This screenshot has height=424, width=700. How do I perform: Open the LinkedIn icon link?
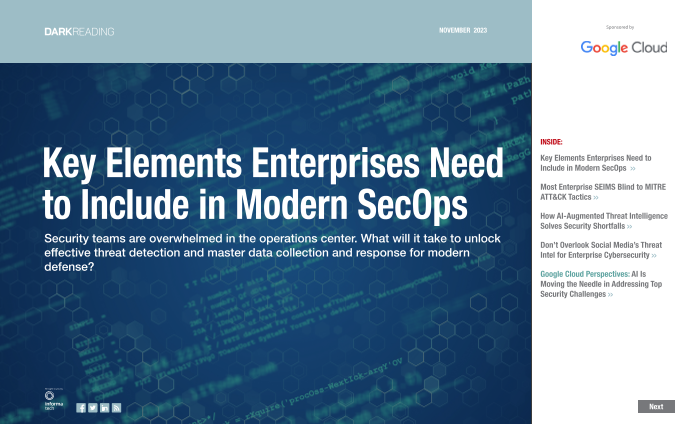click(105, 407)
